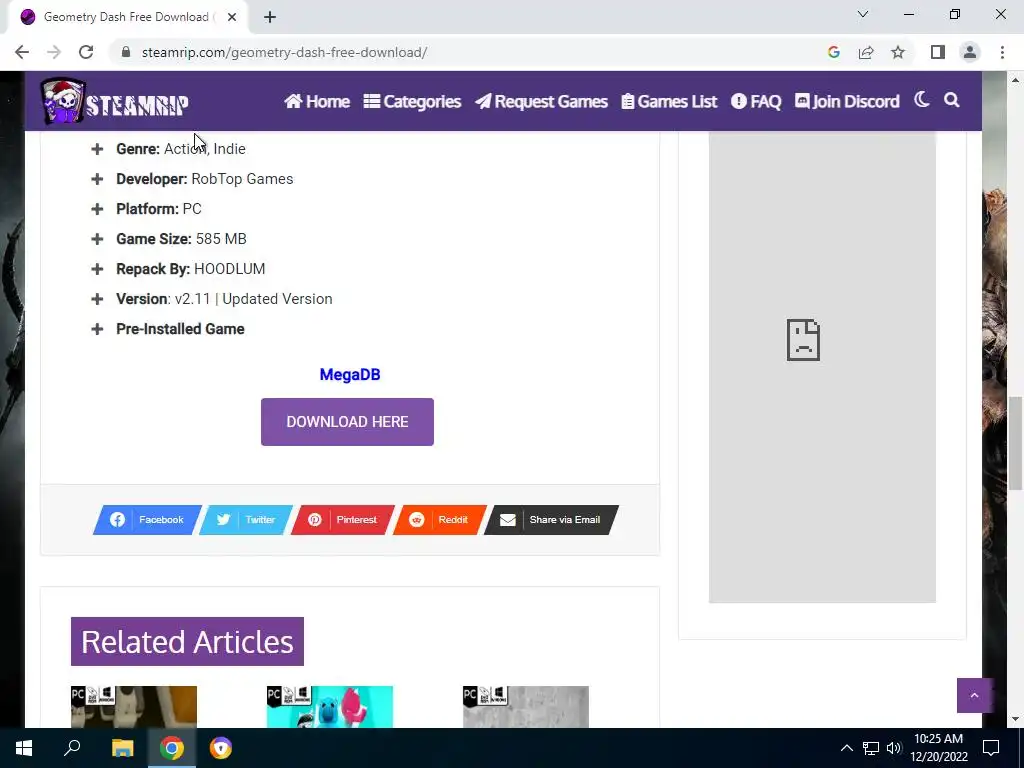Screen dimensions: 1024x768
Task: Reload the page
Action: coord(86,52)
